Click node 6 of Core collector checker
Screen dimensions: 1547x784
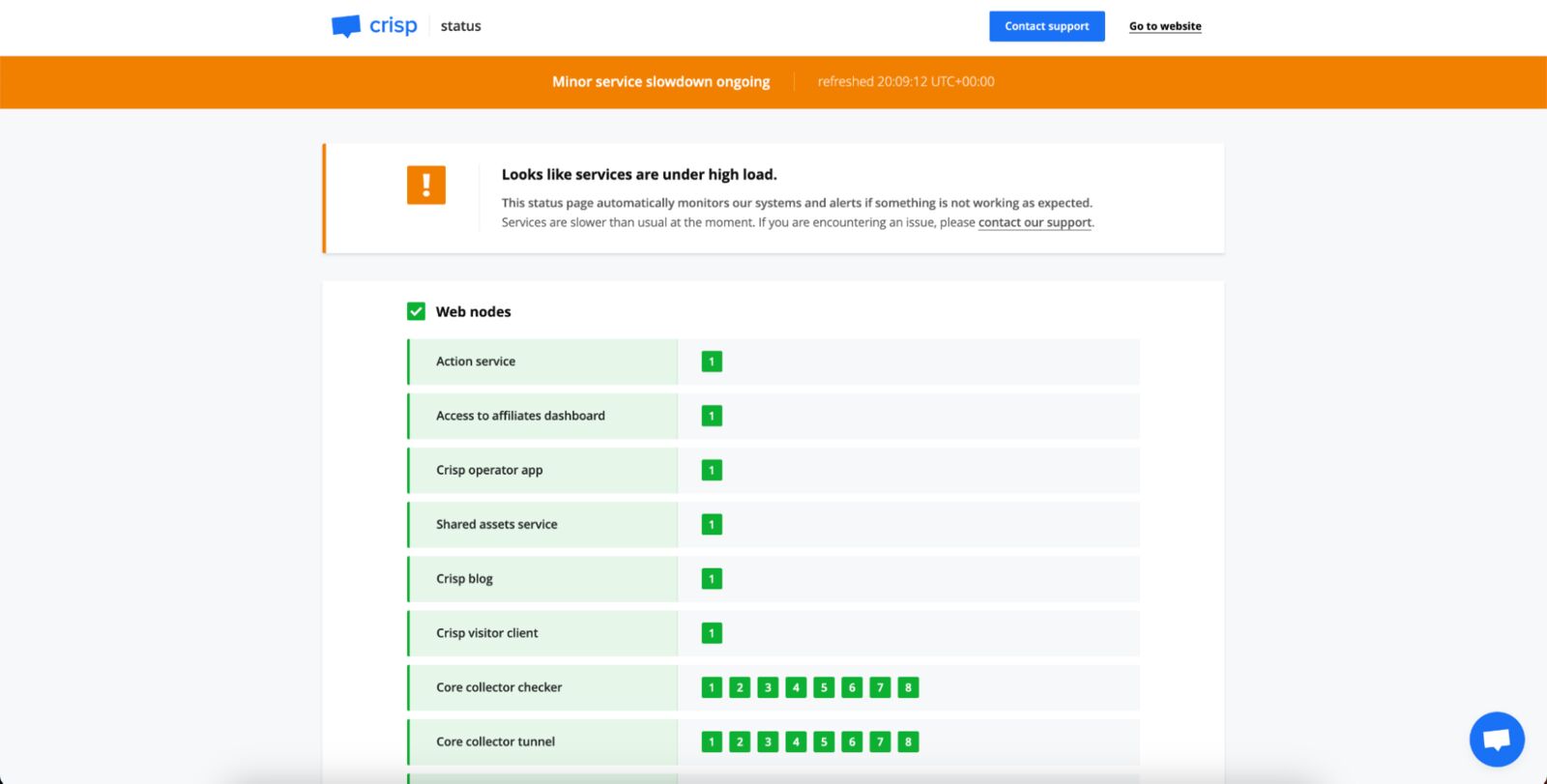point(852,687)
